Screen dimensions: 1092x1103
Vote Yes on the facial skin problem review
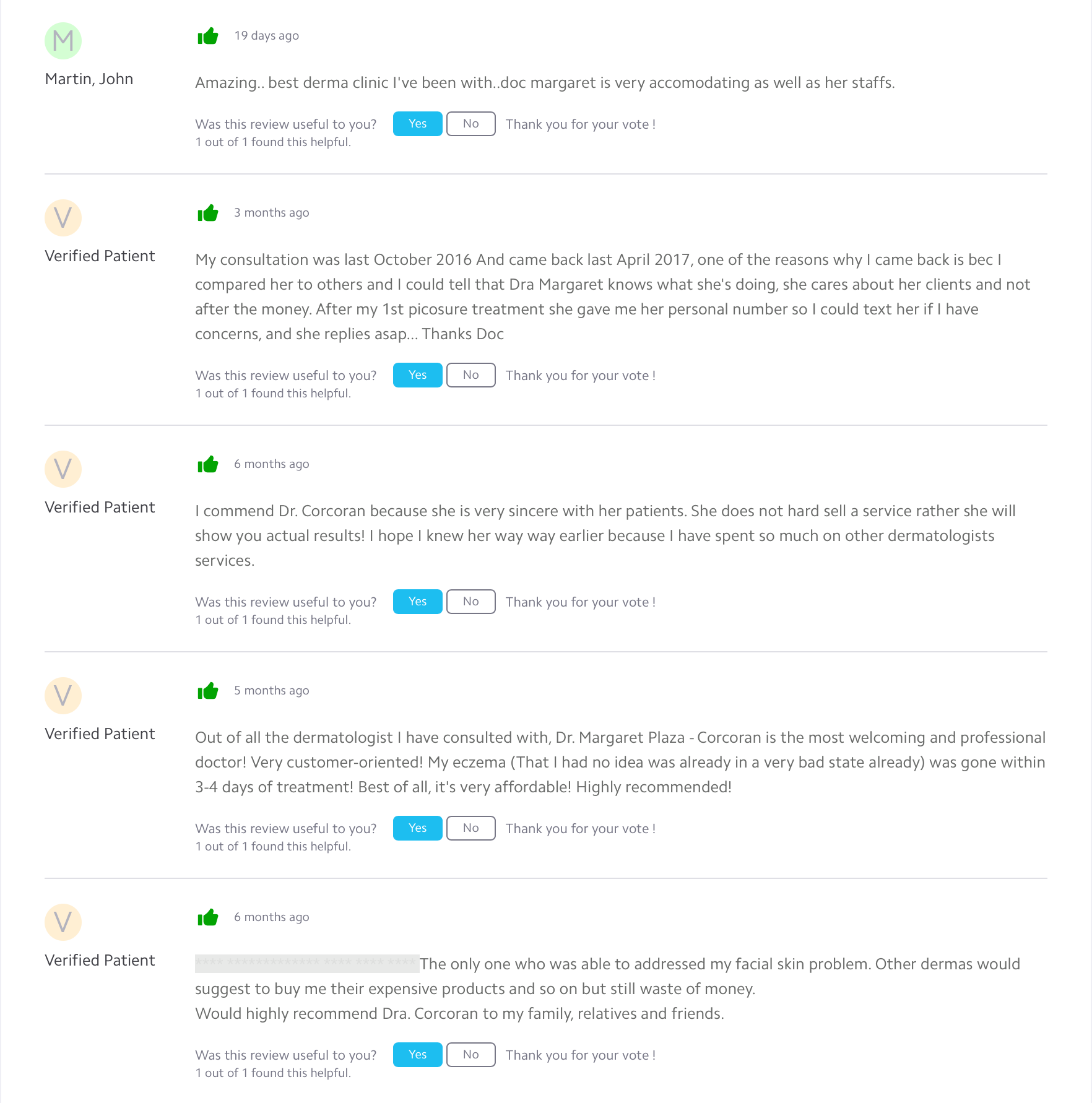[x=418, y=1055]
